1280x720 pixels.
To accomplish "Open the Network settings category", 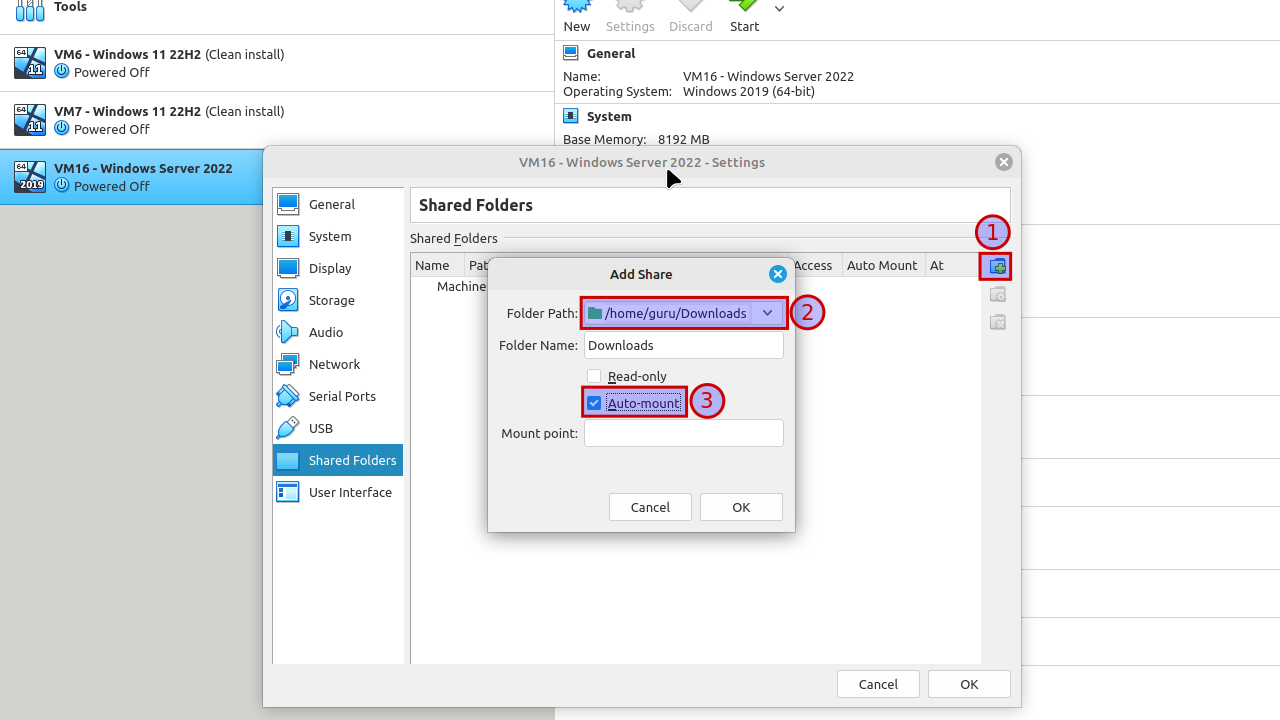I will click(x=338, y=364).
